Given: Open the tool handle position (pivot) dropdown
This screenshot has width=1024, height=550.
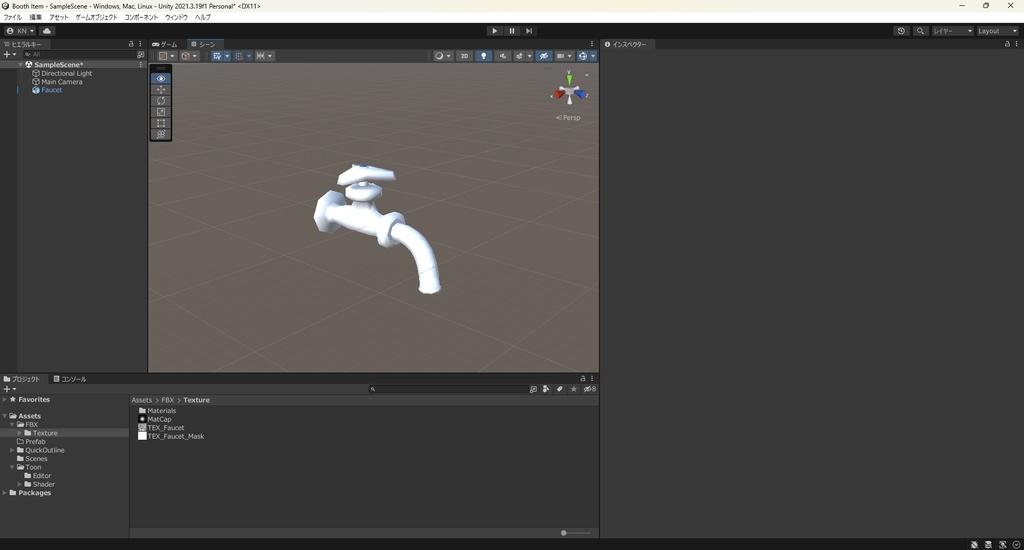Looking at the screenshot, I should pos(167,56).
